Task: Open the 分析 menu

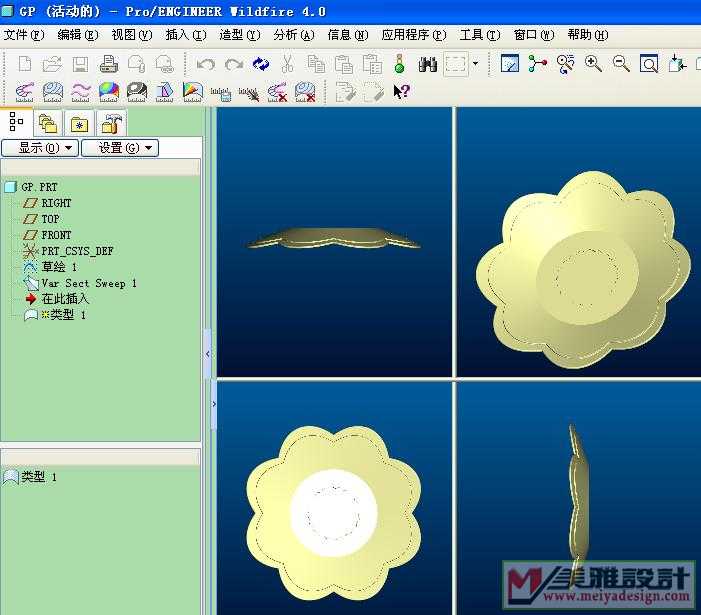Action: [x=293, y=35]
